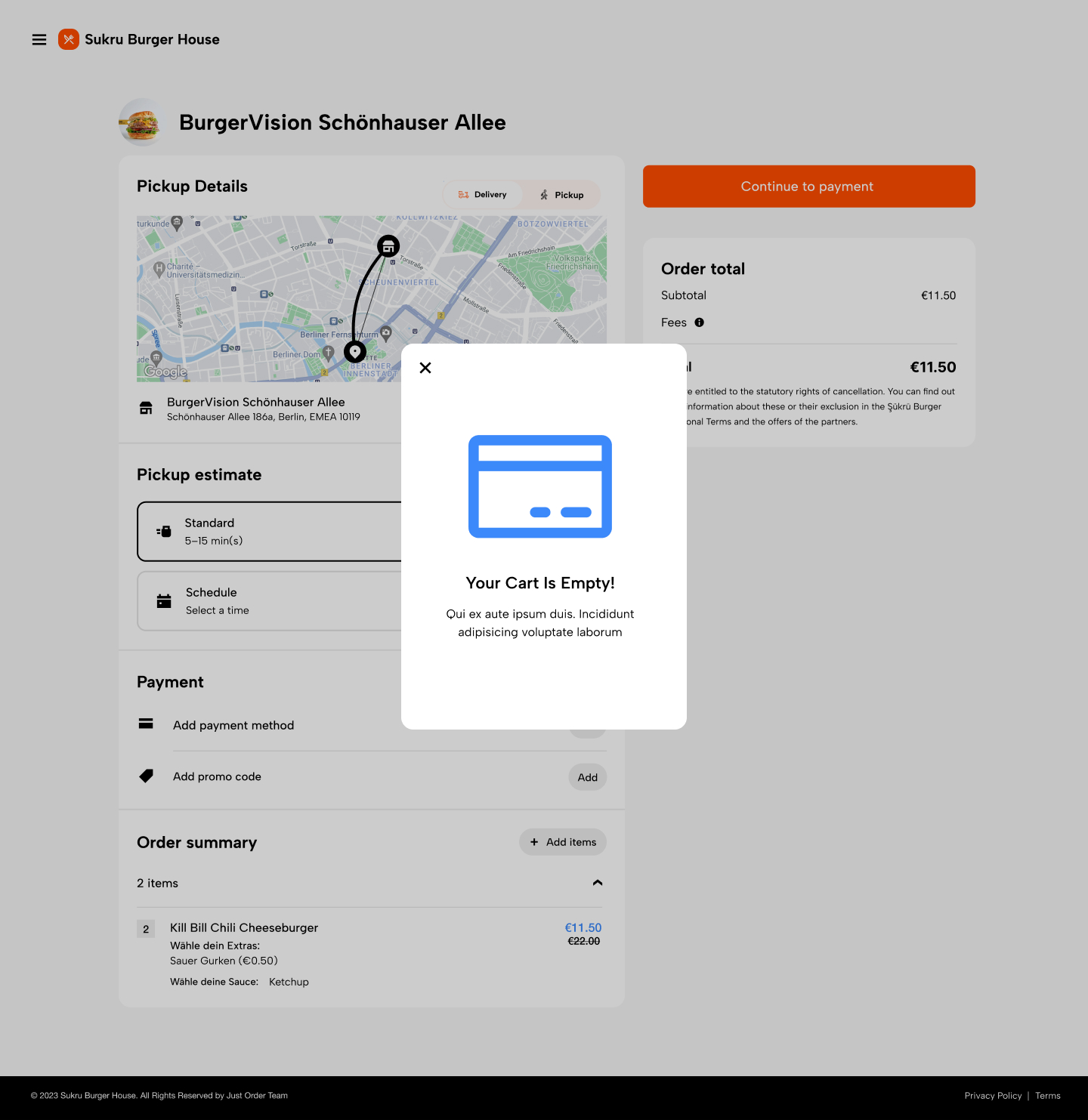Screen dimensions: 1088x1120
Task: Collapse the 2 items order list
Action: click(598, 883)
